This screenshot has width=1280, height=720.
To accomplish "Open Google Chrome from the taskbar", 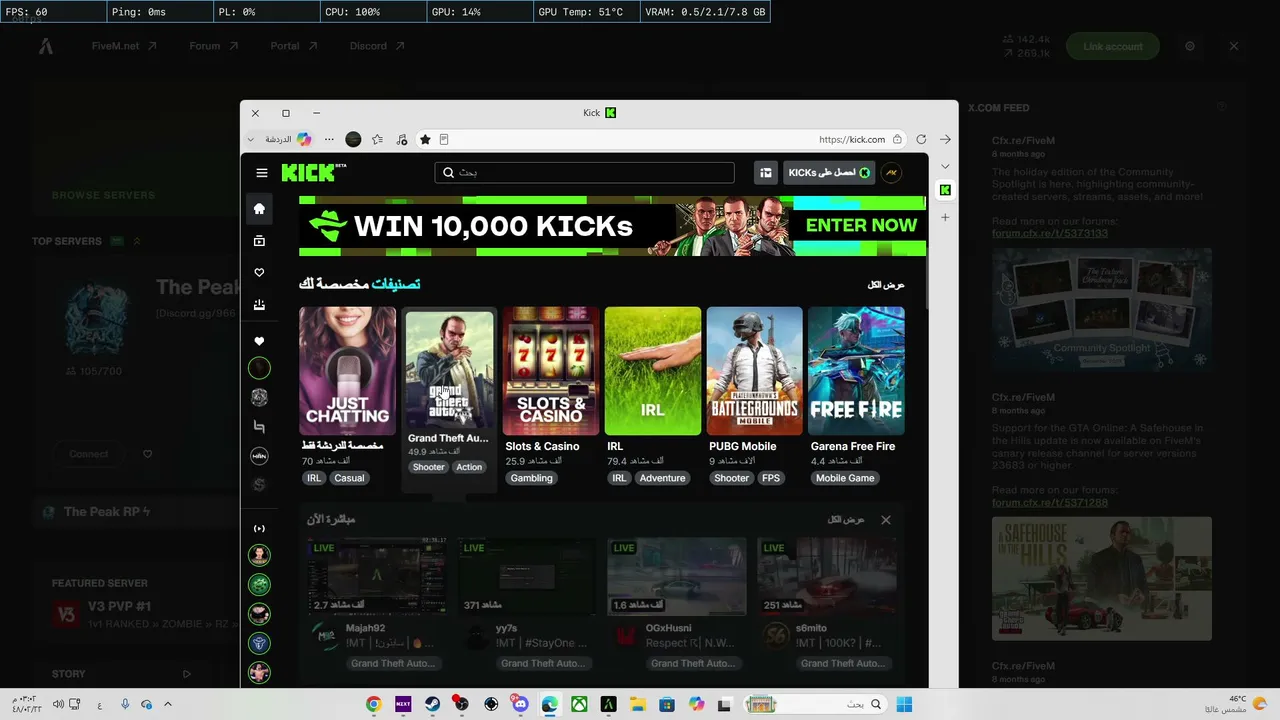I will [374, 704].
